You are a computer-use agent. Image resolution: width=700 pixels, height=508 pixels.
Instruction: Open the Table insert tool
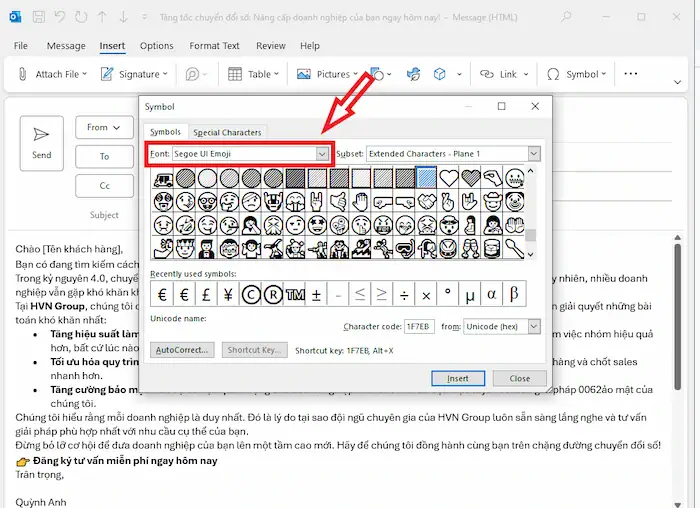click(x=235, y=74)
